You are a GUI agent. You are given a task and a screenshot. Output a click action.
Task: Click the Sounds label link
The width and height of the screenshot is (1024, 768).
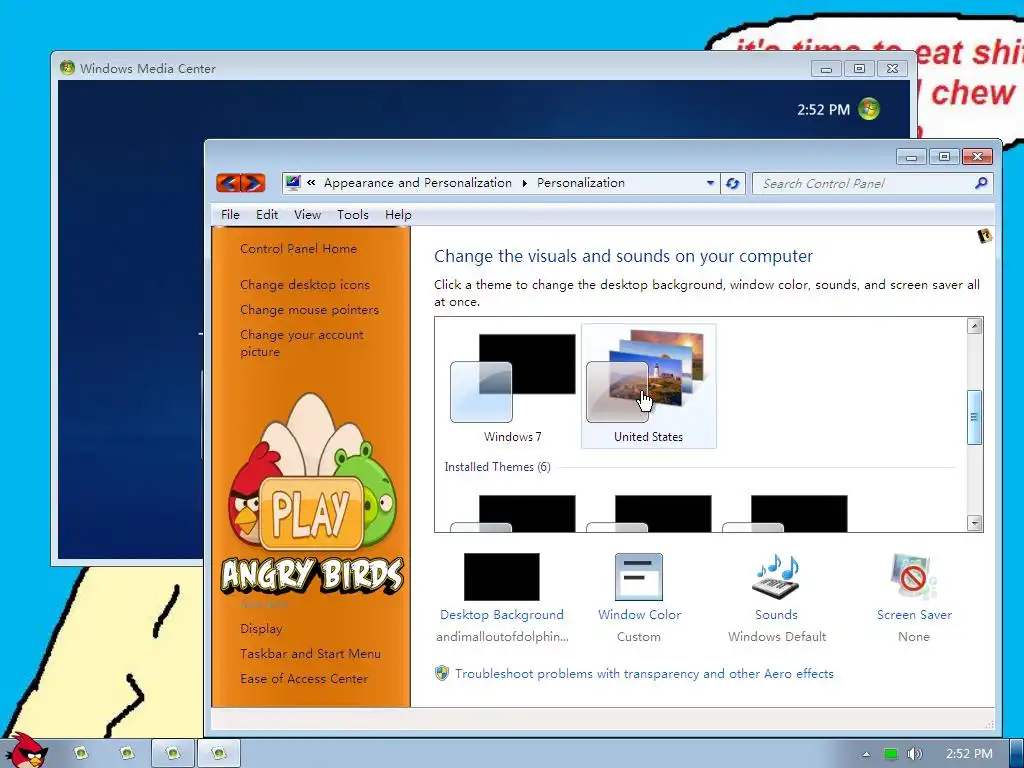click(776, 615)
